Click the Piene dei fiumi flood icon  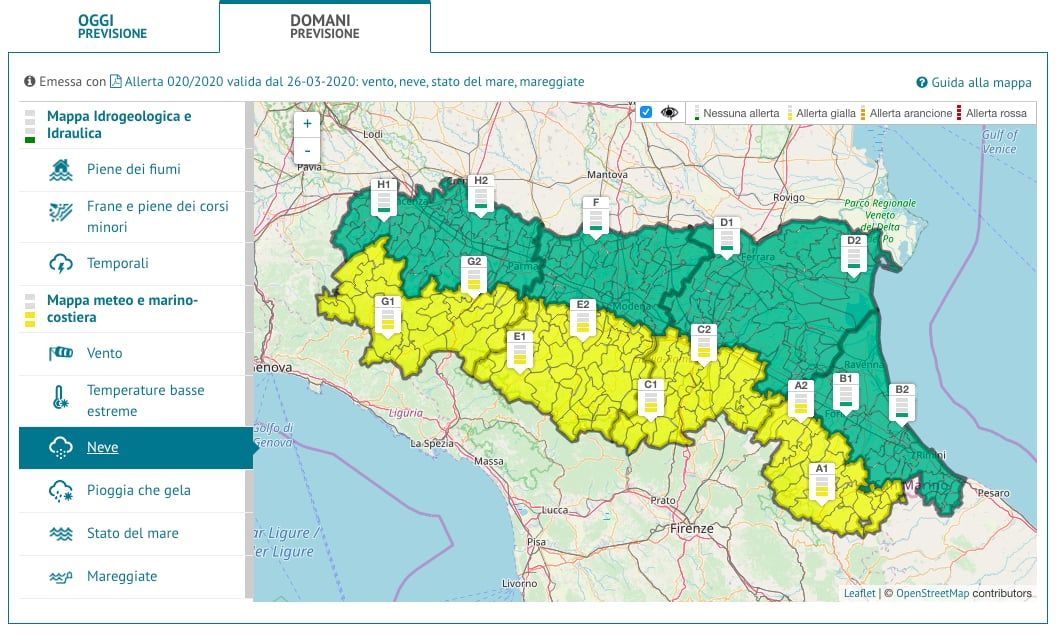point(61,170)
